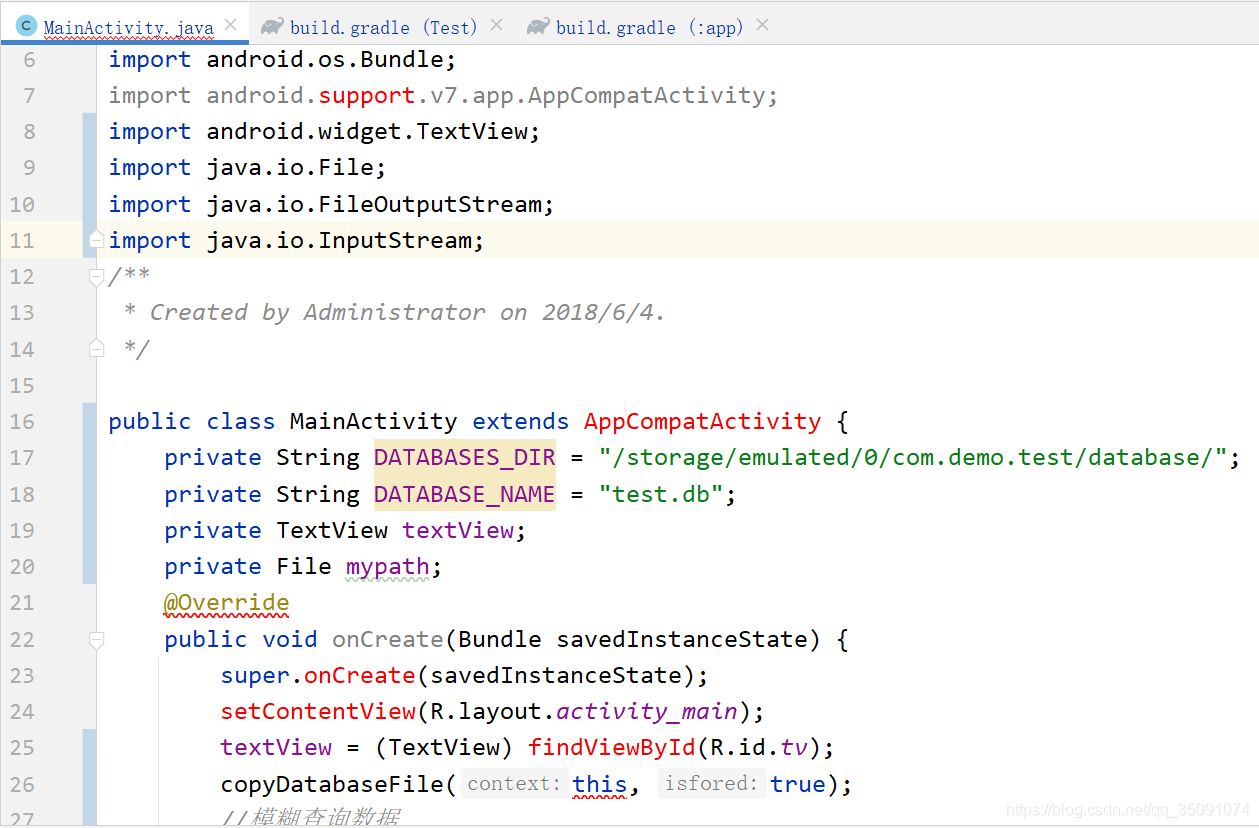Click 'android.widget.TextView' import on line 8
This screenshot has height=828, width=1259.
click(367, 132)
